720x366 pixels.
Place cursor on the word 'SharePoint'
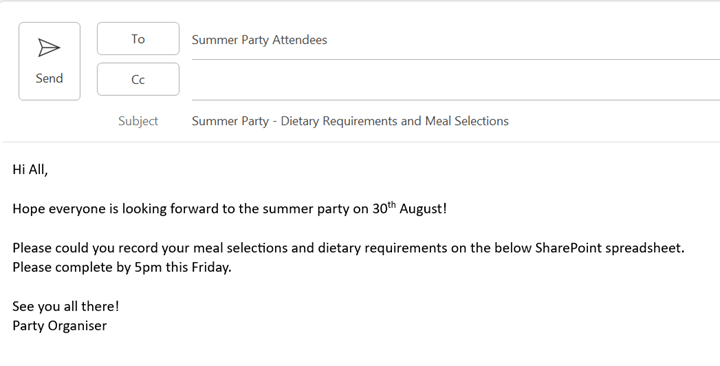568,248
